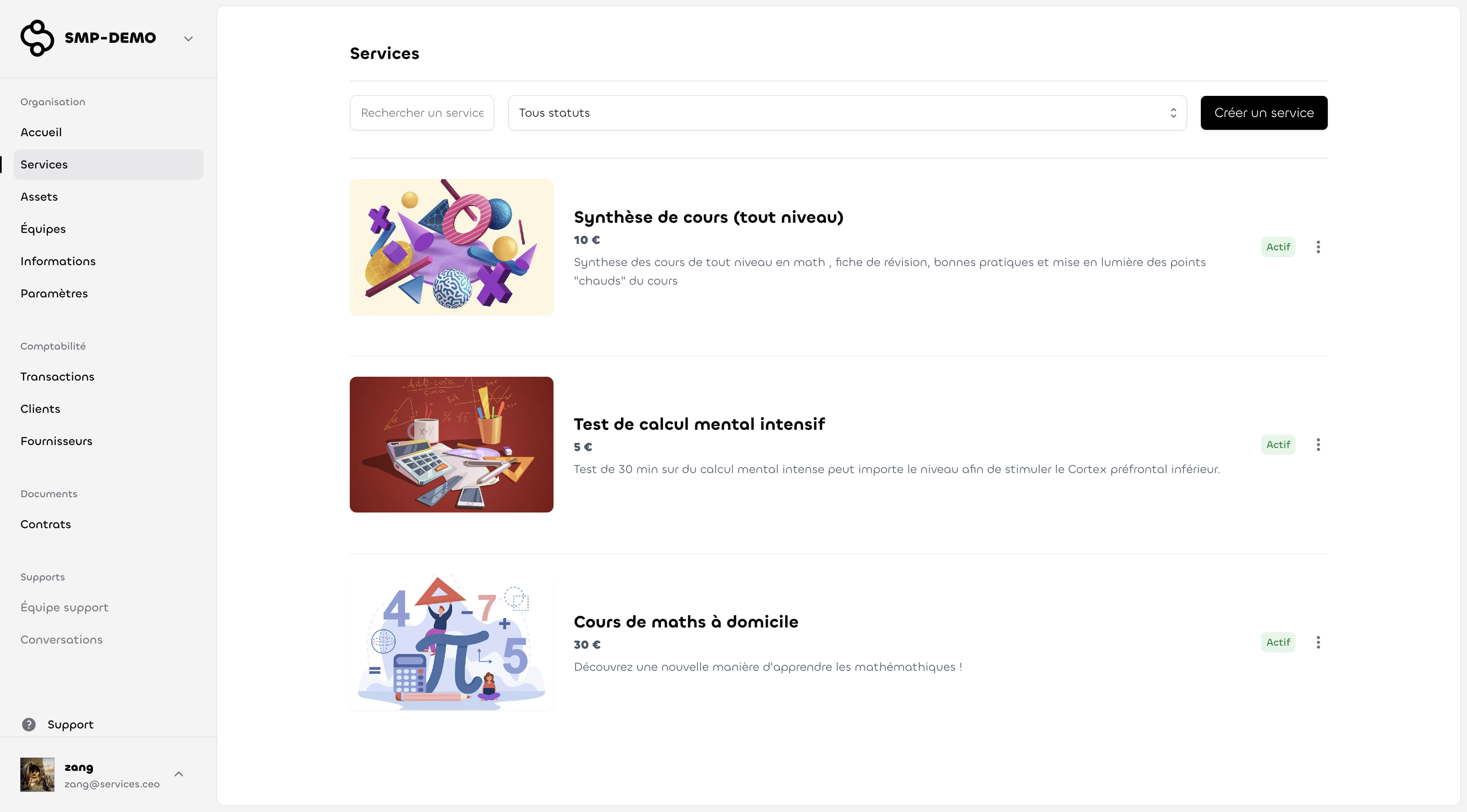Screen dimensions: 1467x812
Task: Open options menu for Synthèse de cours
Action: [x=1318, y=247]
